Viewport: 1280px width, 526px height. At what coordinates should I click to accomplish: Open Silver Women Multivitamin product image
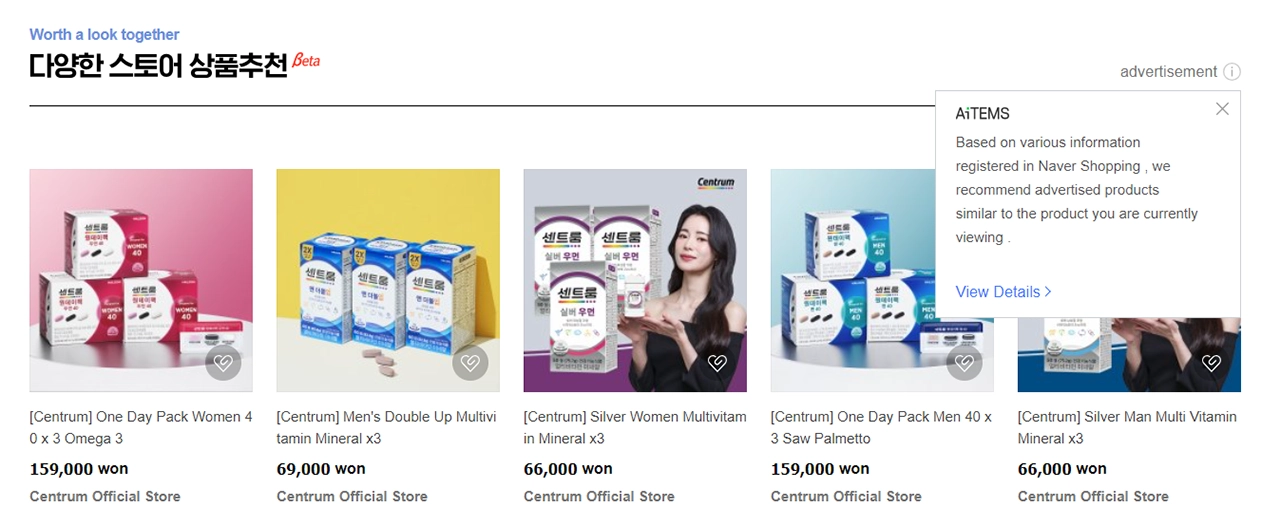[x=635, y=280]
